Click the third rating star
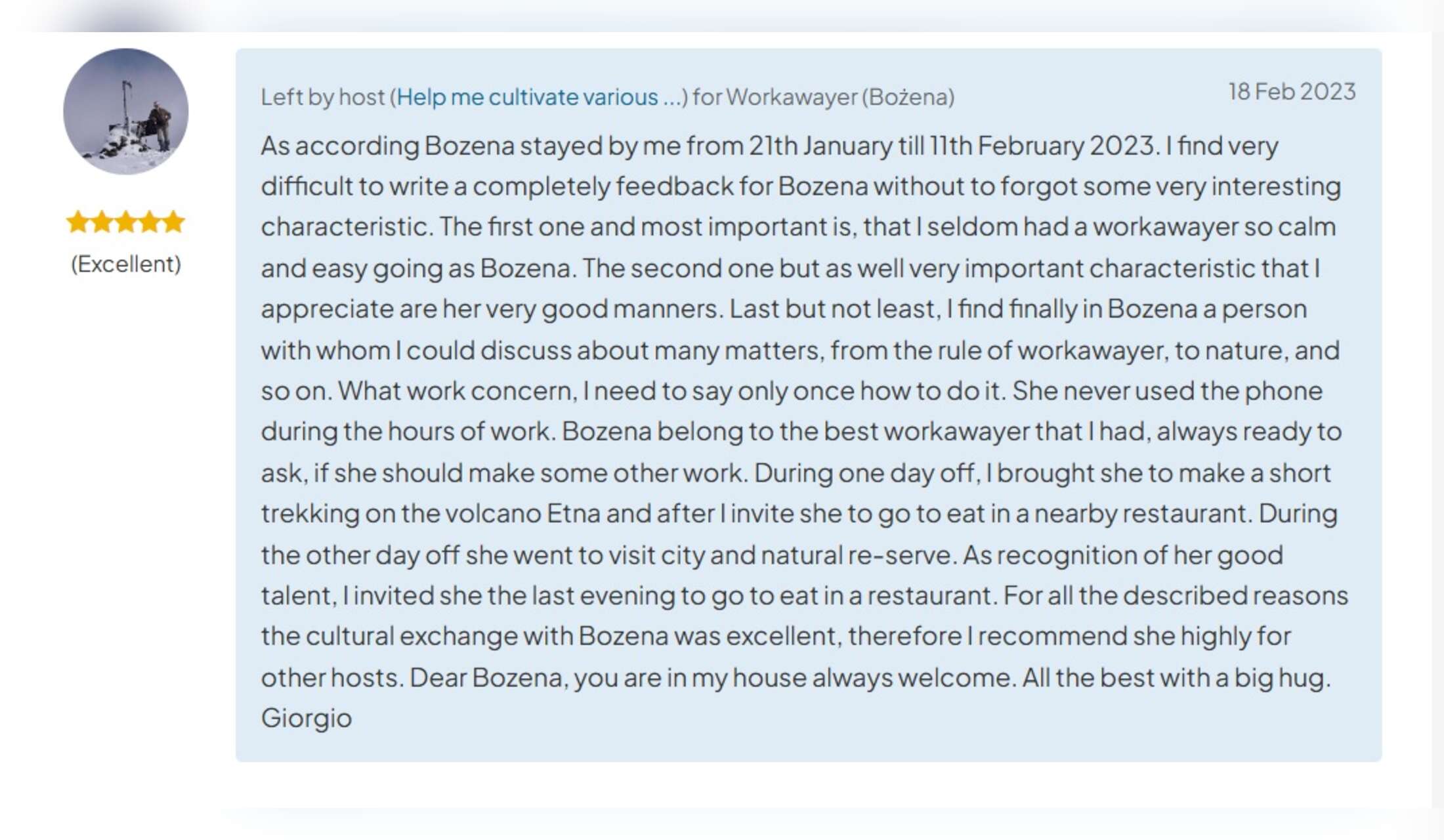Viewport: 1444px width, 840px height. [x=125, y=222]
